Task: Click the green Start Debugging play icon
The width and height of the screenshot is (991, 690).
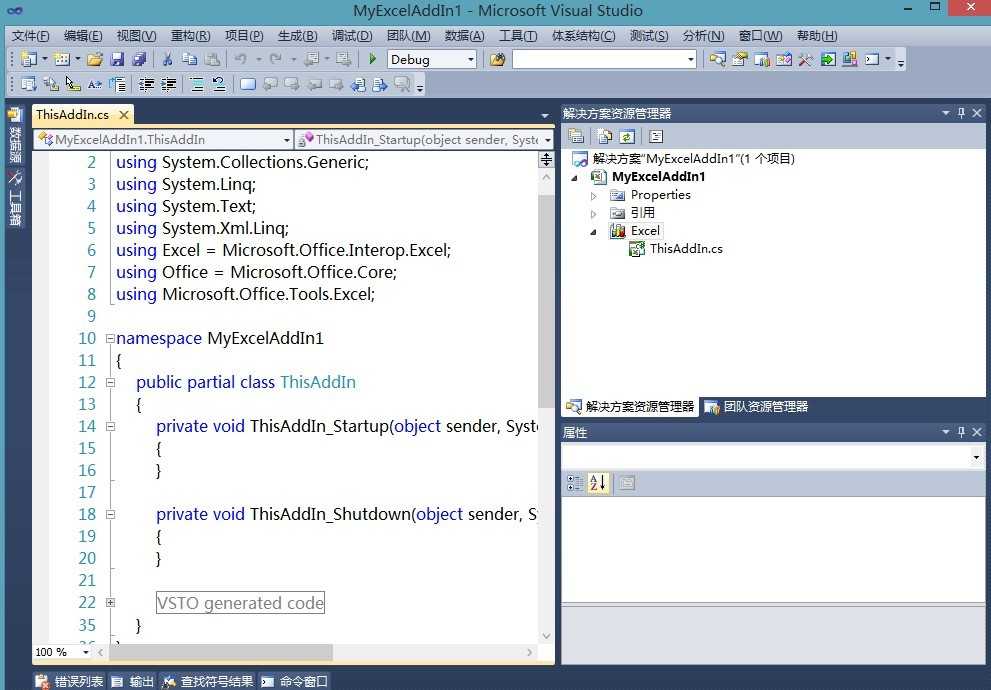Action: pos(373,60)
